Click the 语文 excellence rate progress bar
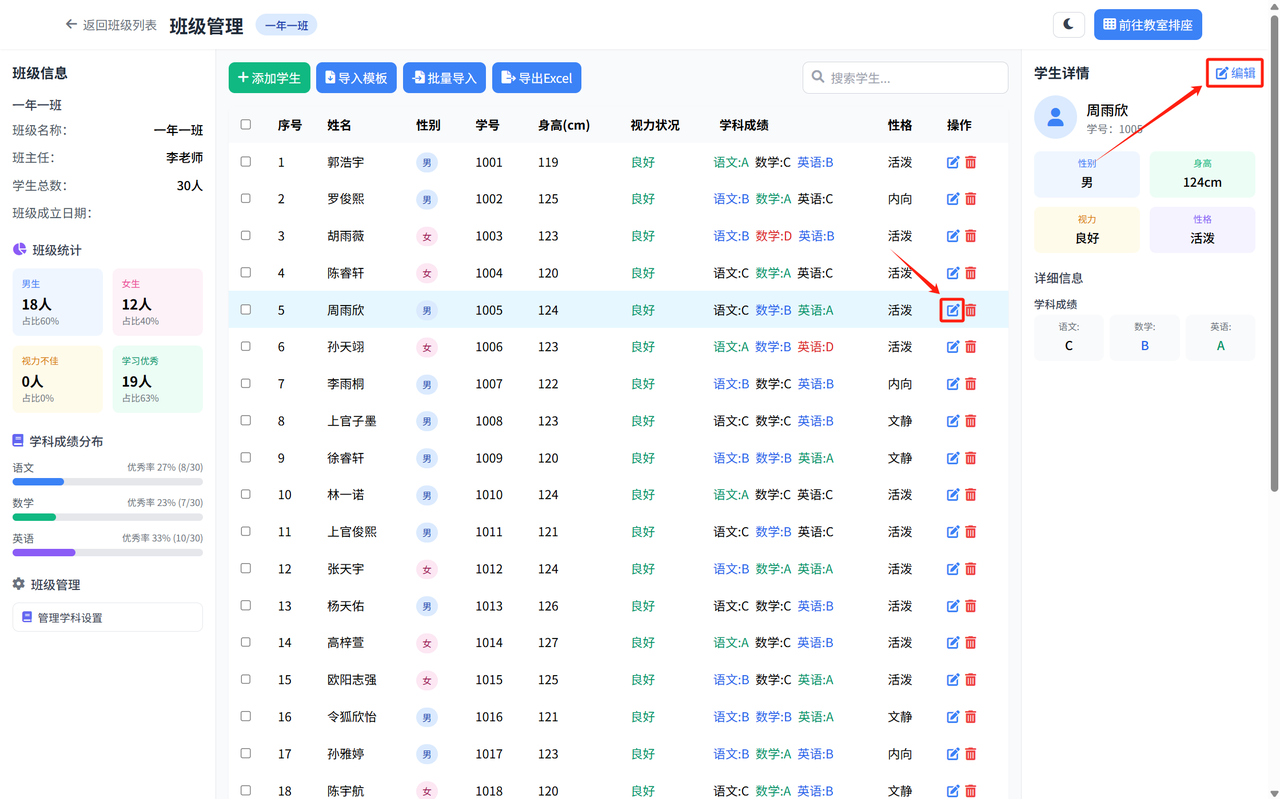Viewport: 1280px width, 799px height. [x=107, y=482]
